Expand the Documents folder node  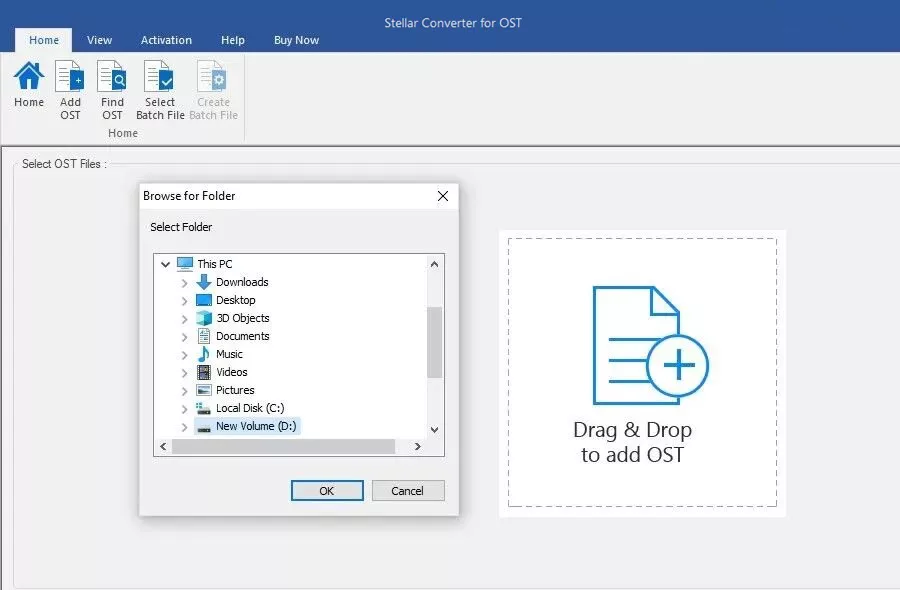[x=184, y=337]
